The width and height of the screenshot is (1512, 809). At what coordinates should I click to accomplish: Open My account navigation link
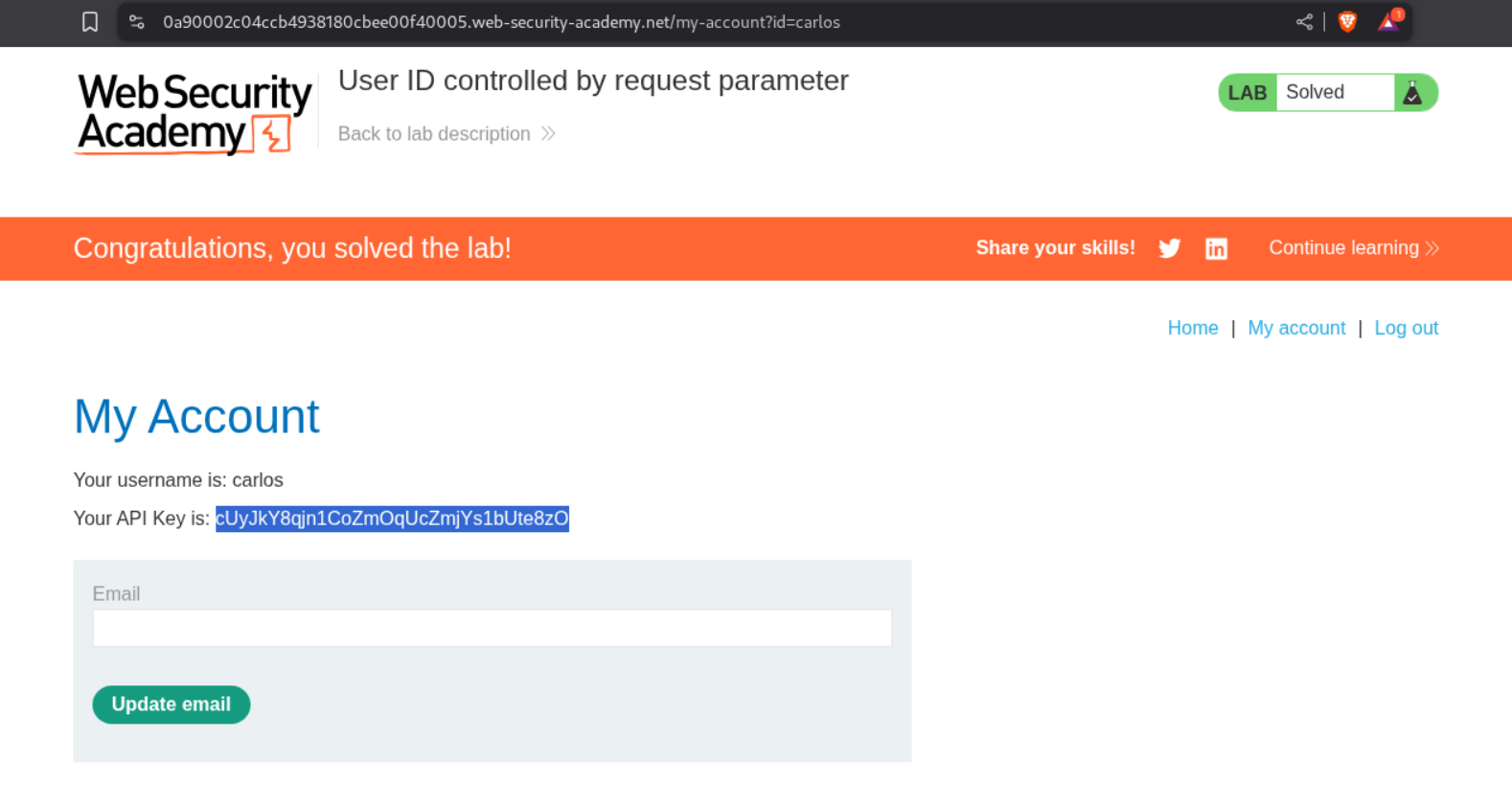pyautogui.click(x=1295, y=328)
